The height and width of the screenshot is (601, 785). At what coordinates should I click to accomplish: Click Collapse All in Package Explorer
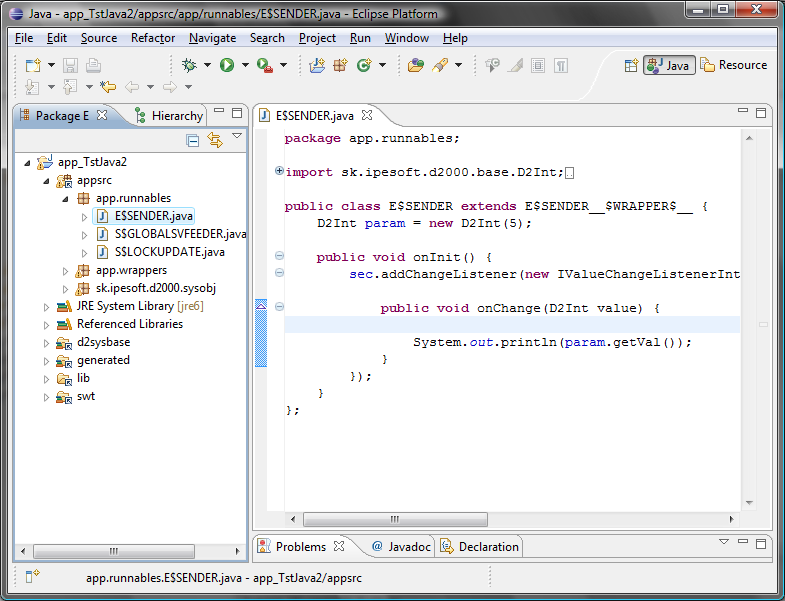193,141
